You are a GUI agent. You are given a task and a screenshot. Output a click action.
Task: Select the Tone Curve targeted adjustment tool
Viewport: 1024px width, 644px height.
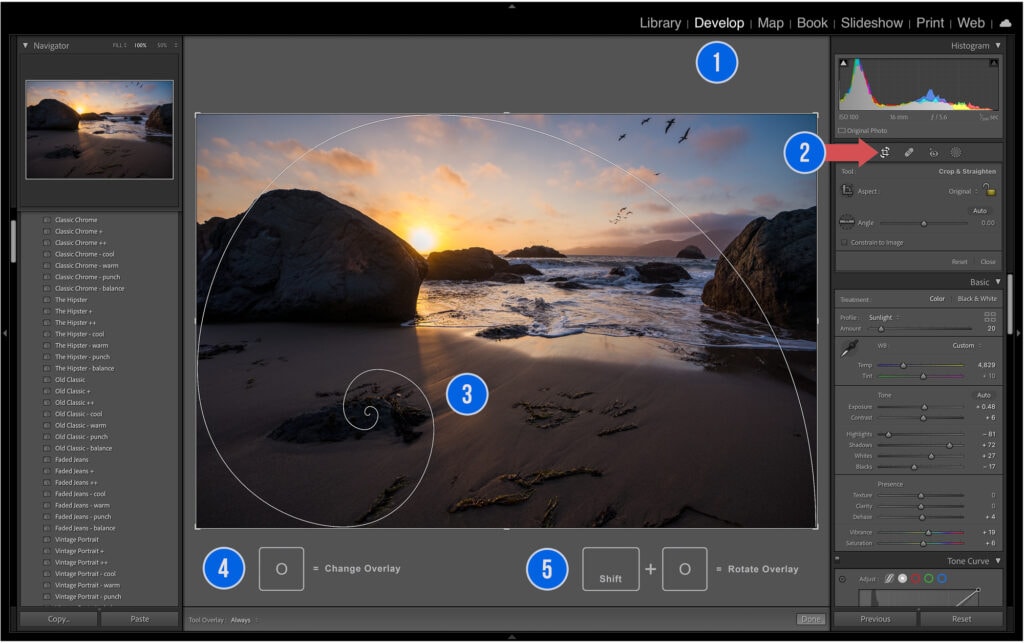(x=842, y=579)
